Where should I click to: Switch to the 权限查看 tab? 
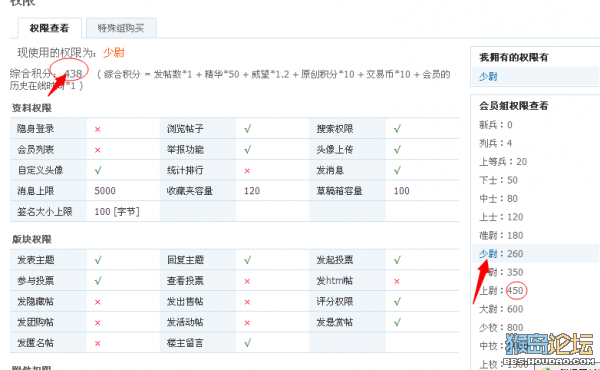(49, 28)
